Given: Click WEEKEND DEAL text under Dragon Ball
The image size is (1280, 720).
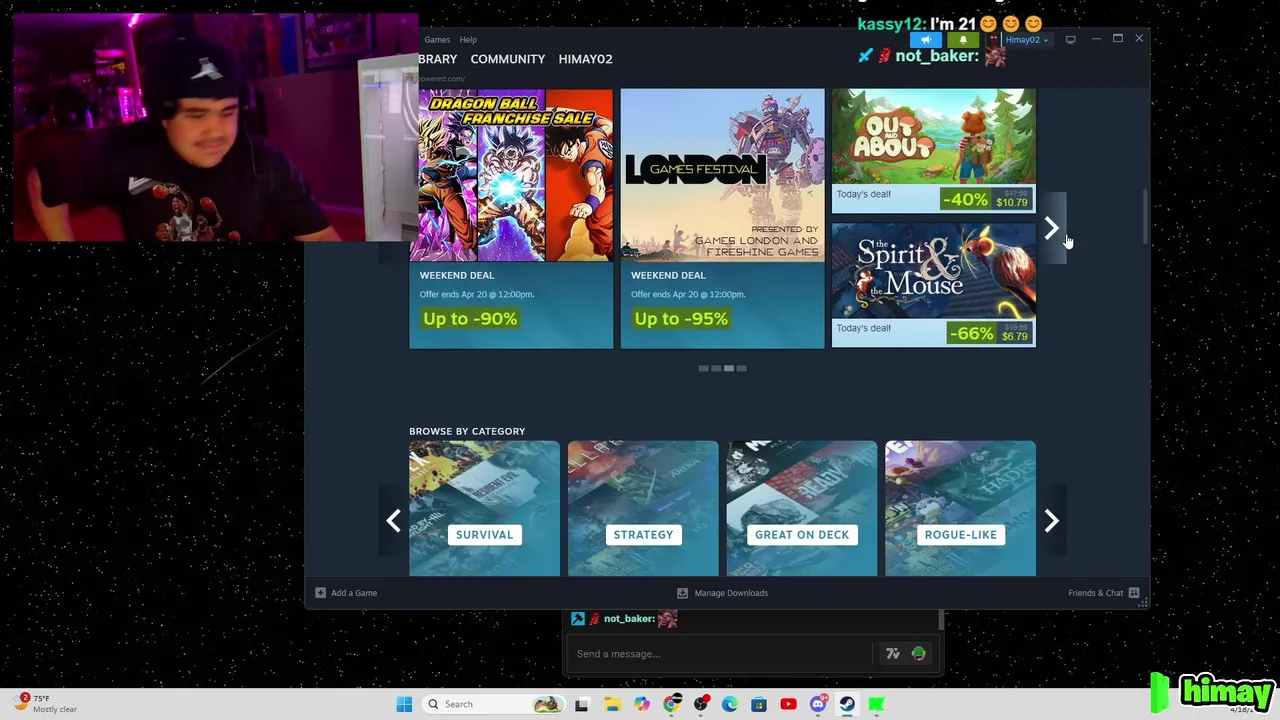Looking at the screenshot, I should 457,275.
